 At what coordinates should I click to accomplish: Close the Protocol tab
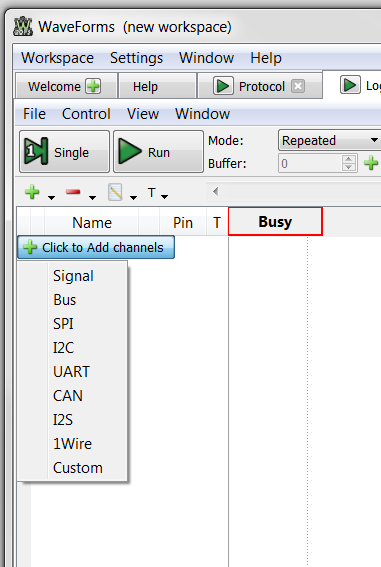point(298,86)
